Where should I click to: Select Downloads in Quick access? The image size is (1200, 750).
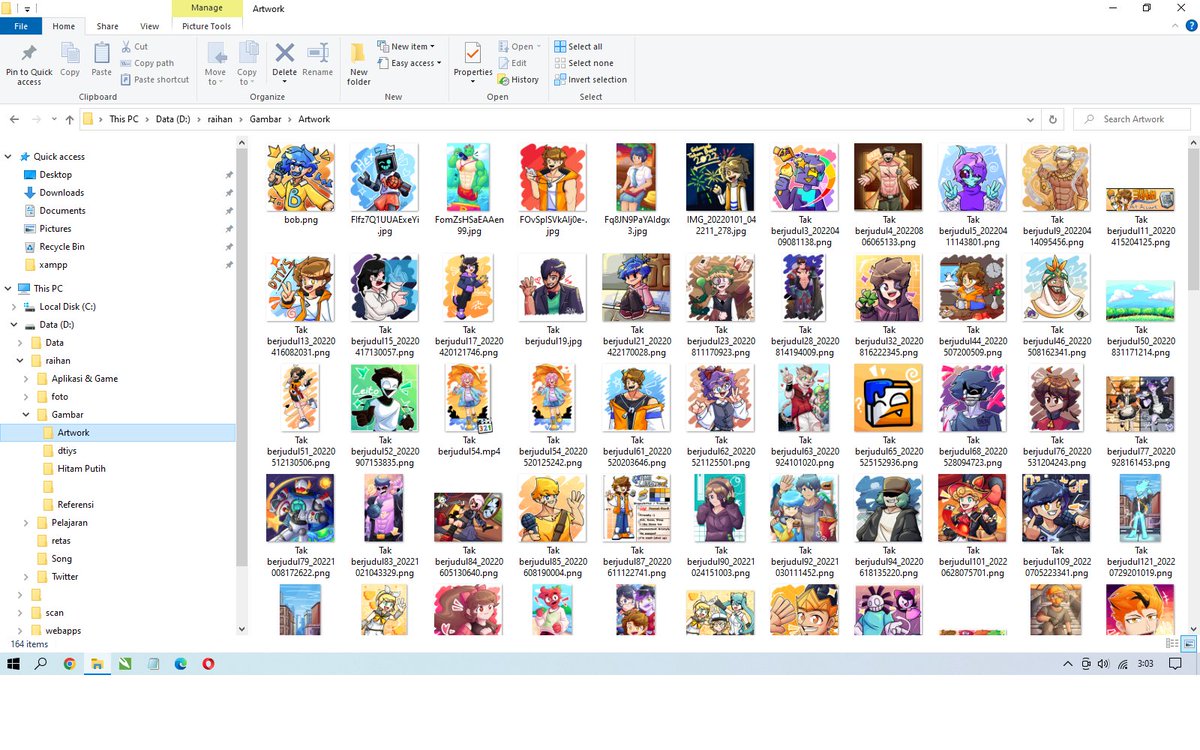click(61, 193)
